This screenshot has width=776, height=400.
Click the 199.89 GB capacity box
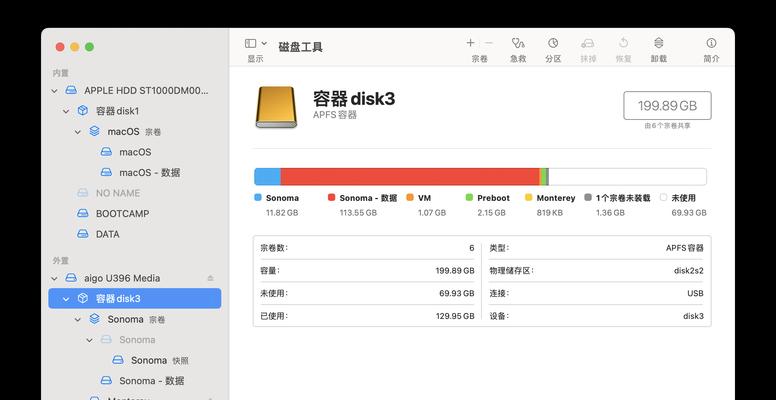(x=667, y=105)
